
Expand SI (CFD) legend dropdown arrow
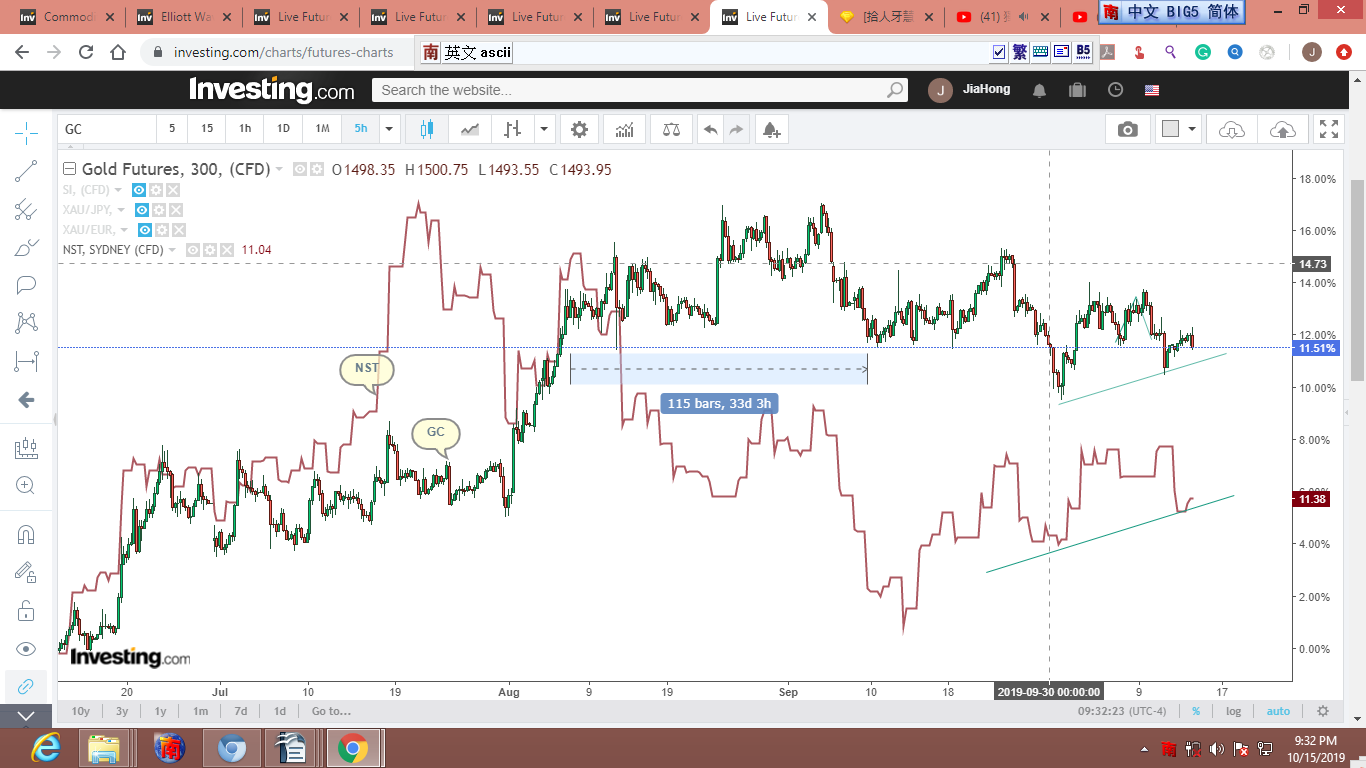pos(118,190)
